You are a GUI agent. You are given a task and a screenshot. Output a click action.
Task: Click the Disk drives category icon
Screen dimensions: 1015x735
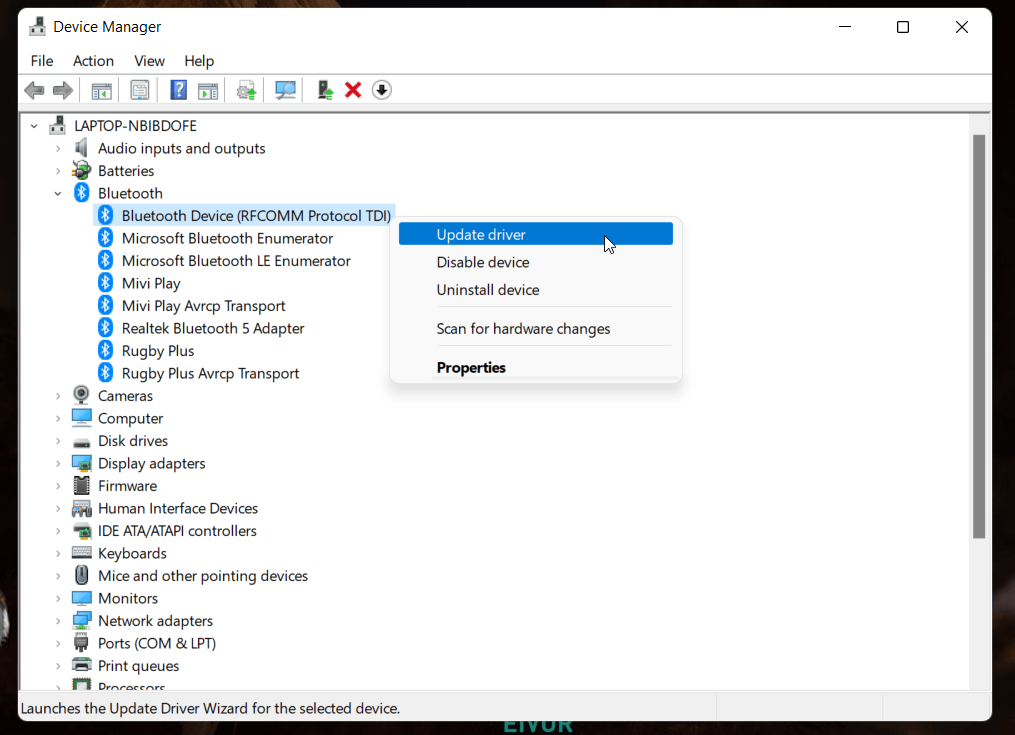82,442
